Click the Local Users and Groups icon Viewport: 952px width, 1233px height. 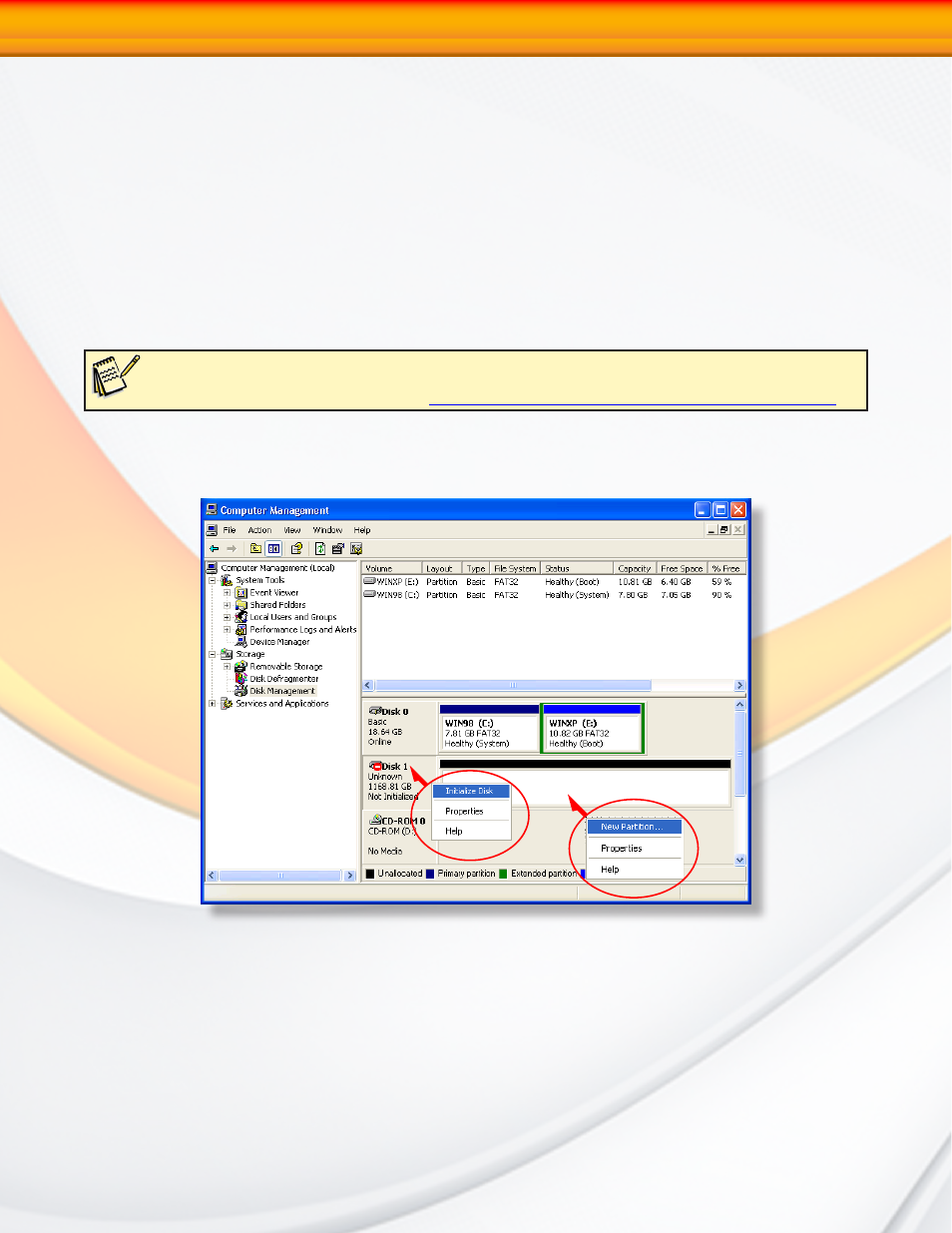pyautogui.click(x=241, y=617)
